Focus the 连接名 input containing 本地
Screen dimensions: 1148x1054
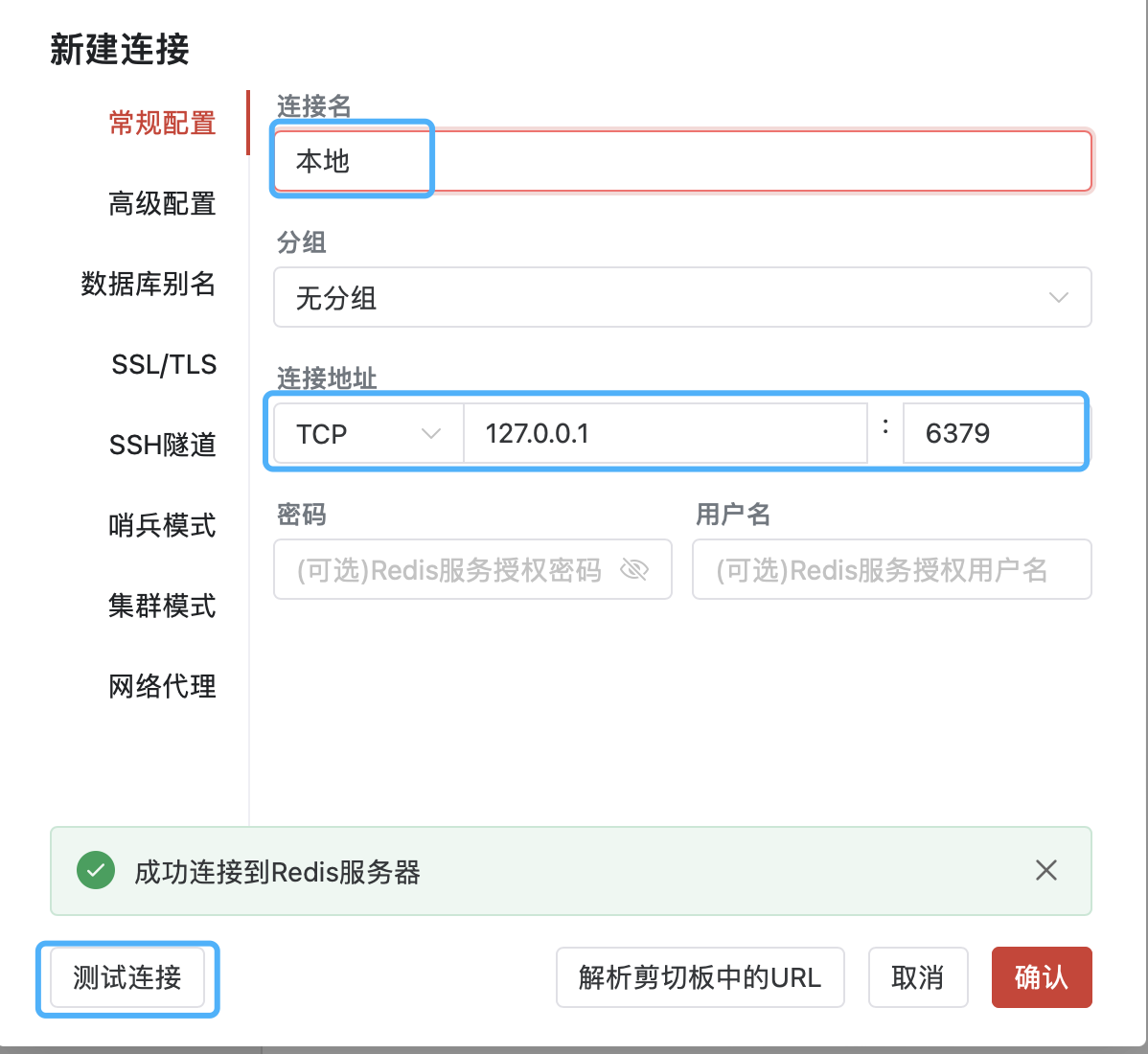click(x=682, y=161)
